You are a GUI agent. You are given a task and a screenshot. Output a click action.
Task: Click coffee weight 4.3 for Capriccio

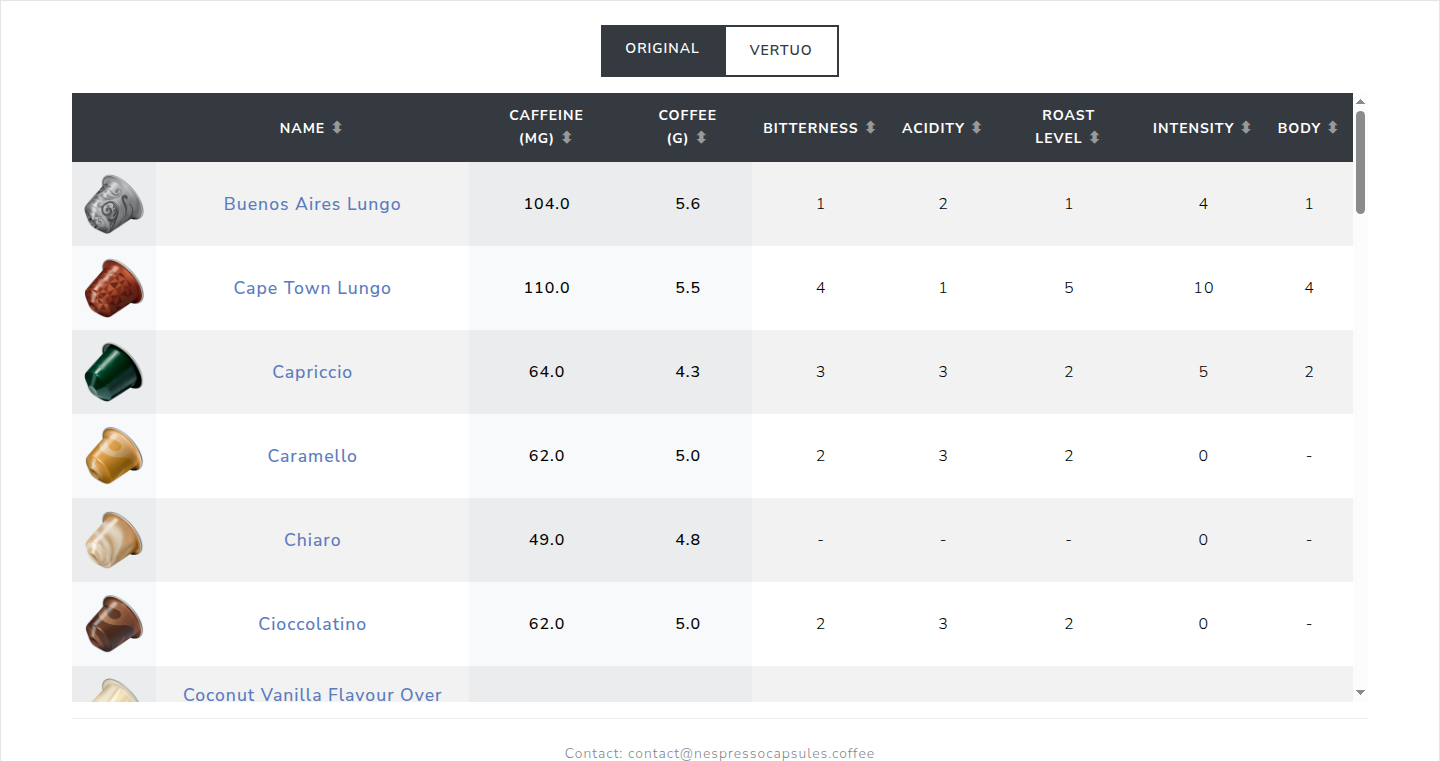(688, 372)
